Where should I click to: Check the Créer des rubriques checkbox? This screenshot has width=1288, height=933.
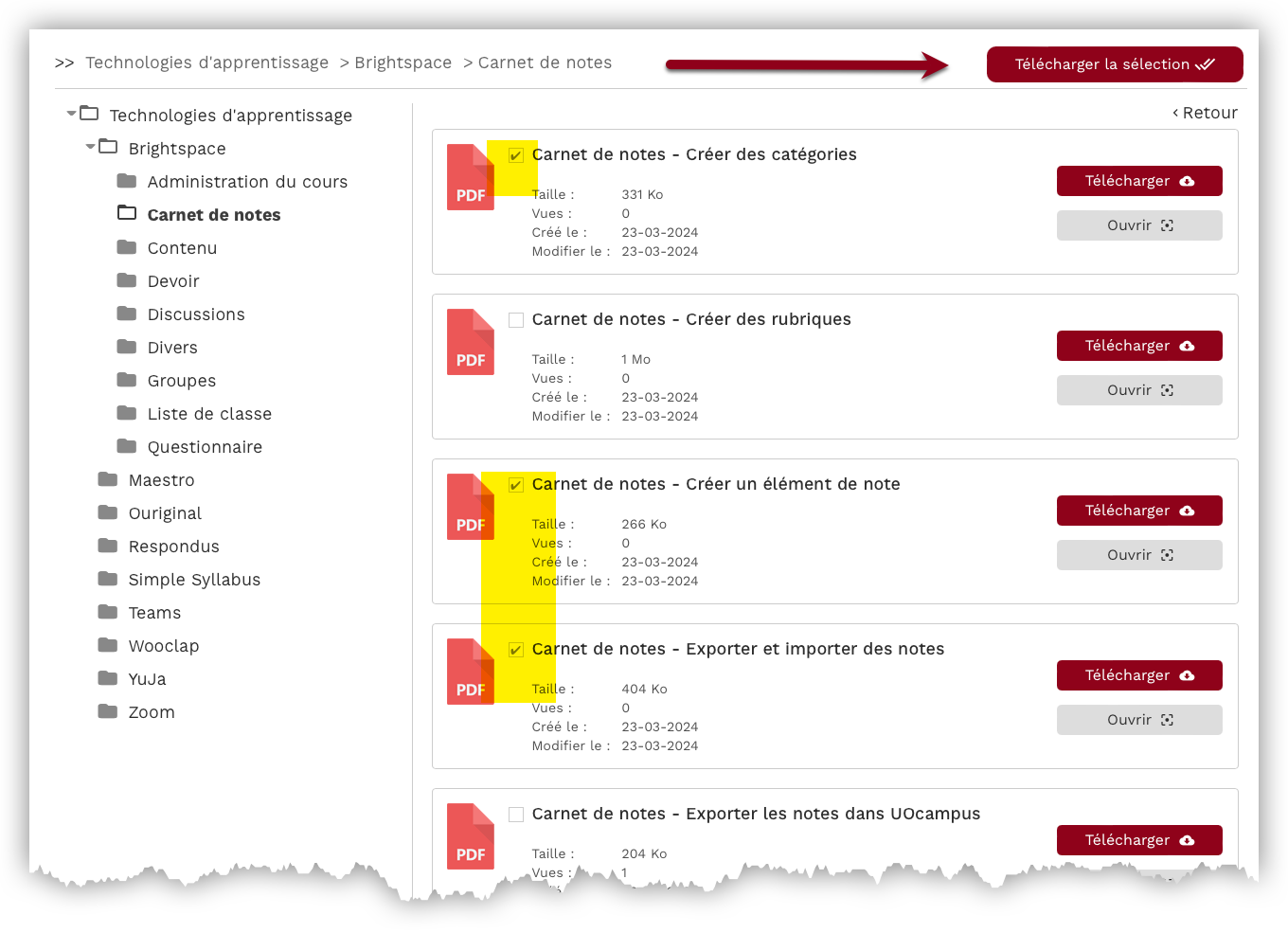pos(516,320)
